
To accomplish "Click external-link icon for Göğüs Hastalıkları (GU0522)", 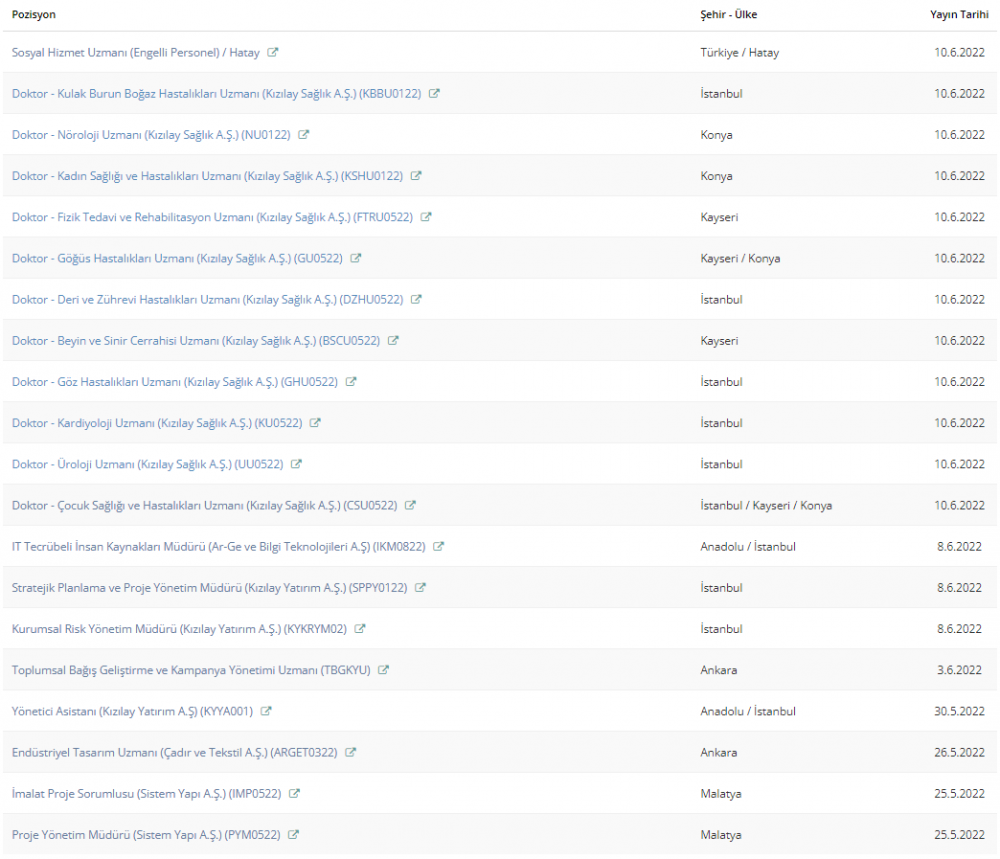I will click(355, 258).
